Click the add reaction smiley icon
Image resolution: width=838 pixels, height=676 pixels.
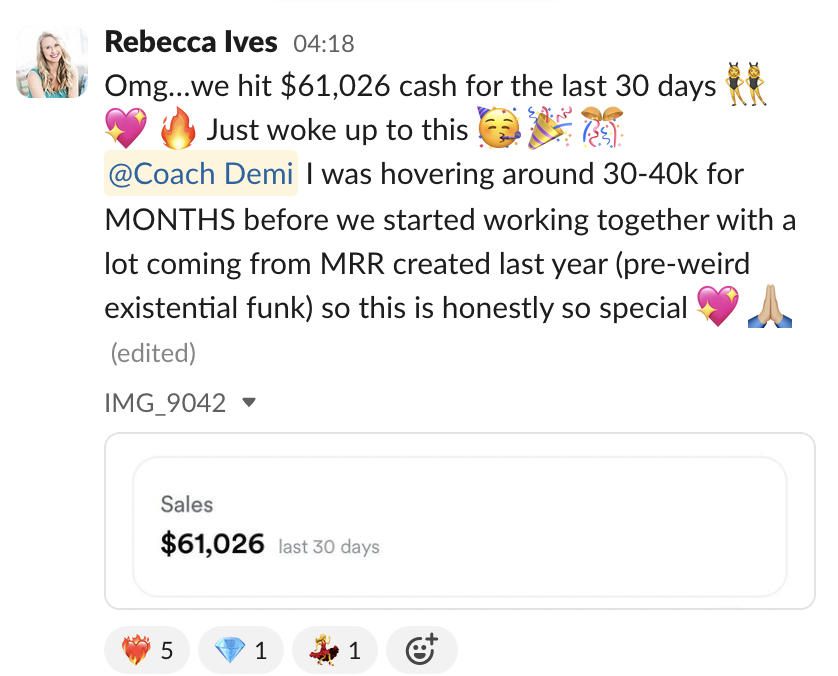pyautogui.click(x=421, y=651)
